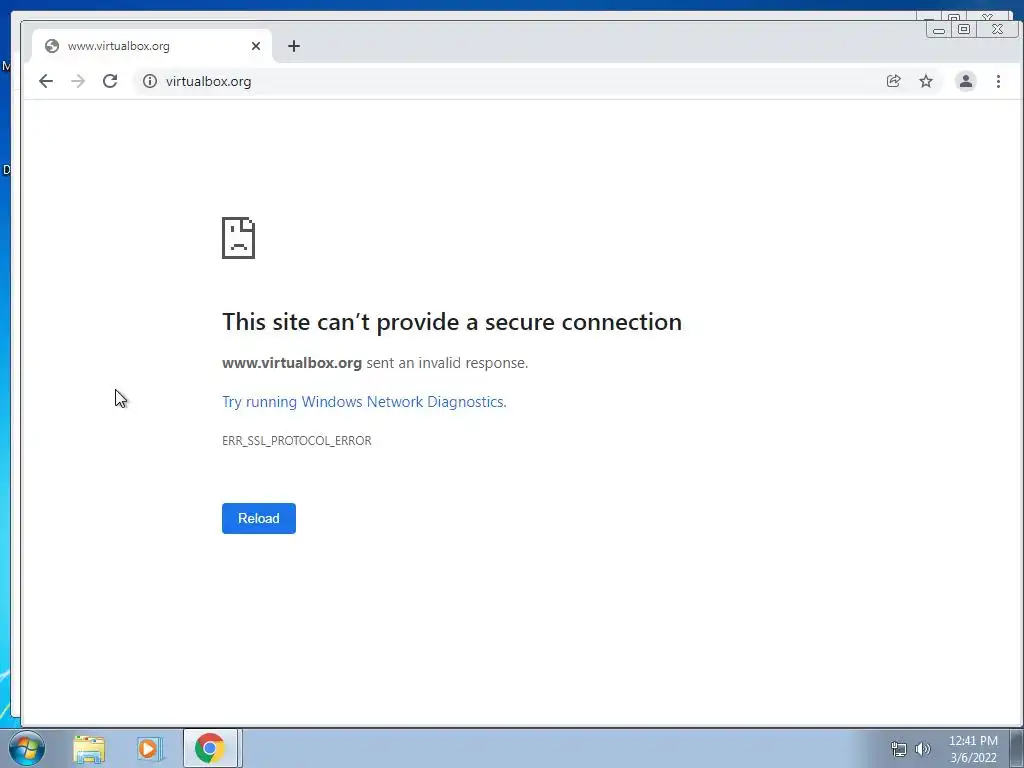1024x768 pixels.
Task: Open the volume speaker tray icon
Action: (922, 749)
